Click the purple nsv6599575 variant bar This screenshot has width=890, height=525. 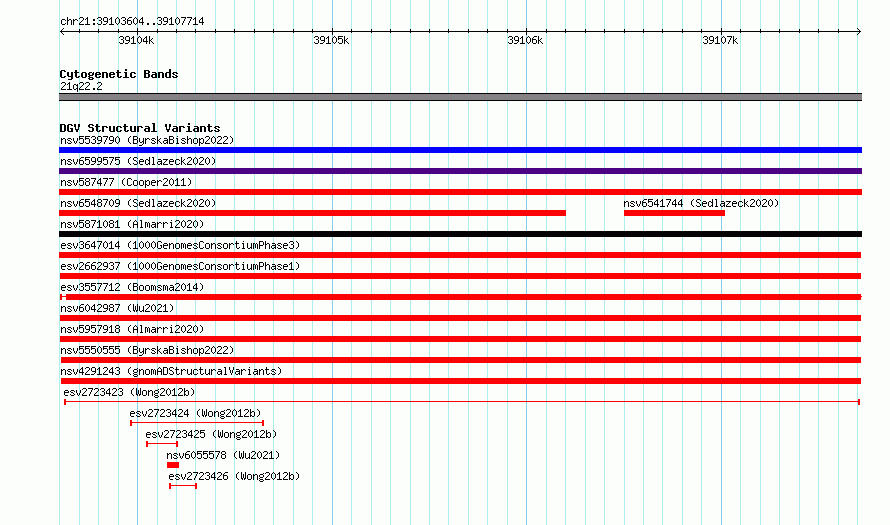tap(460, 171)
